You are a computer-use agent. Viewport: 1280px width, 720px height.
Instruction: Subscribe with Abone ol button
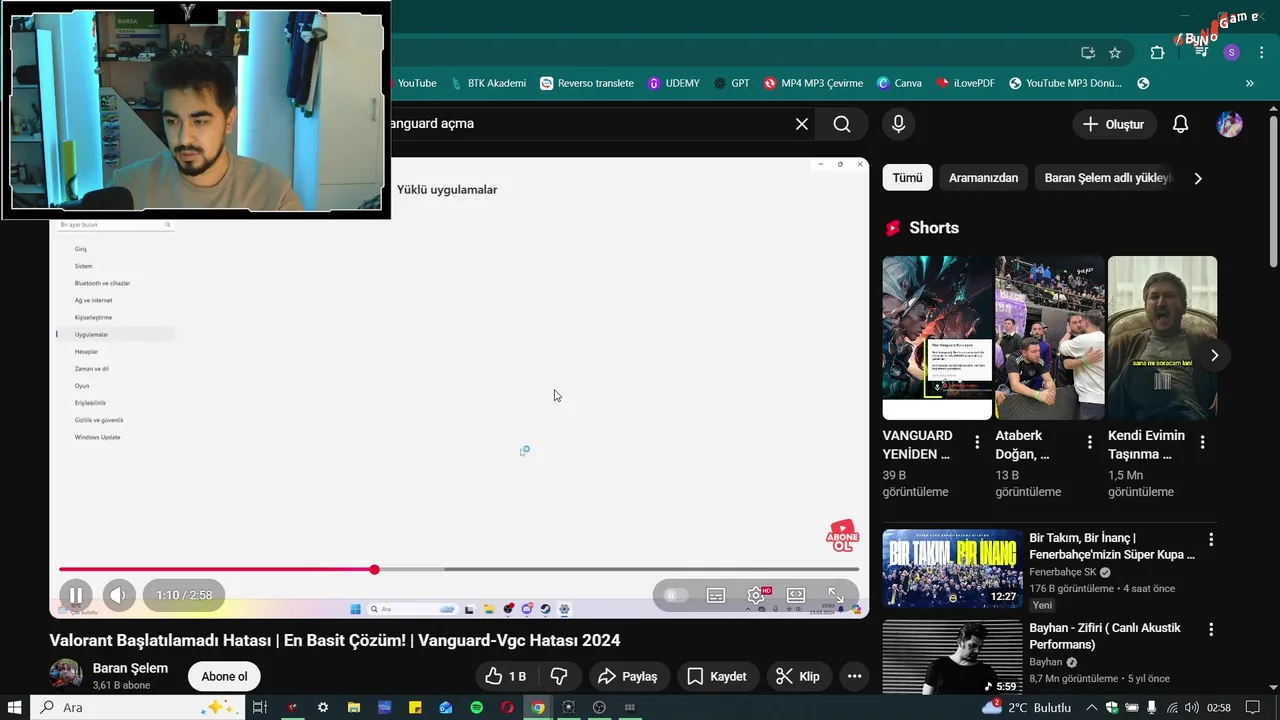coord(224,677)
